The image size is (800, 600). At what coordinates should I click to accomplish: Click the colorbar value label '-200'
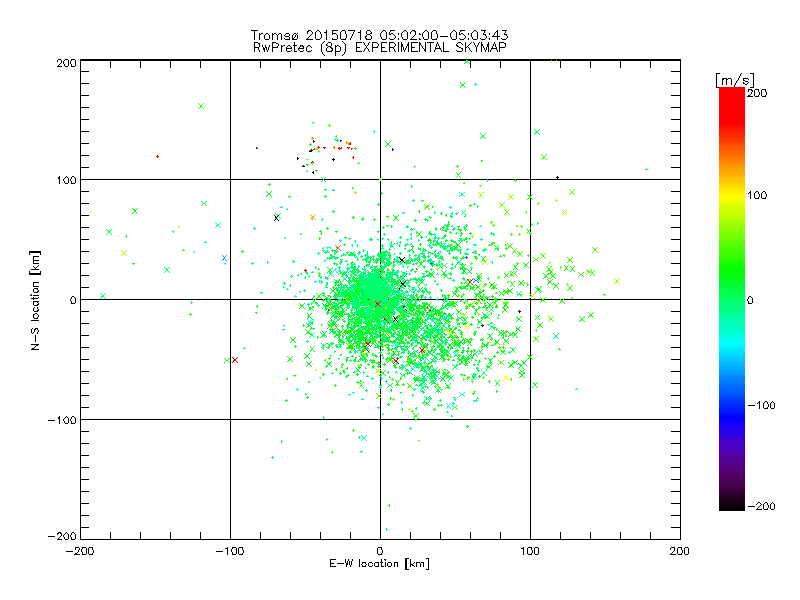pyautogui.click(x=761, y=506)
